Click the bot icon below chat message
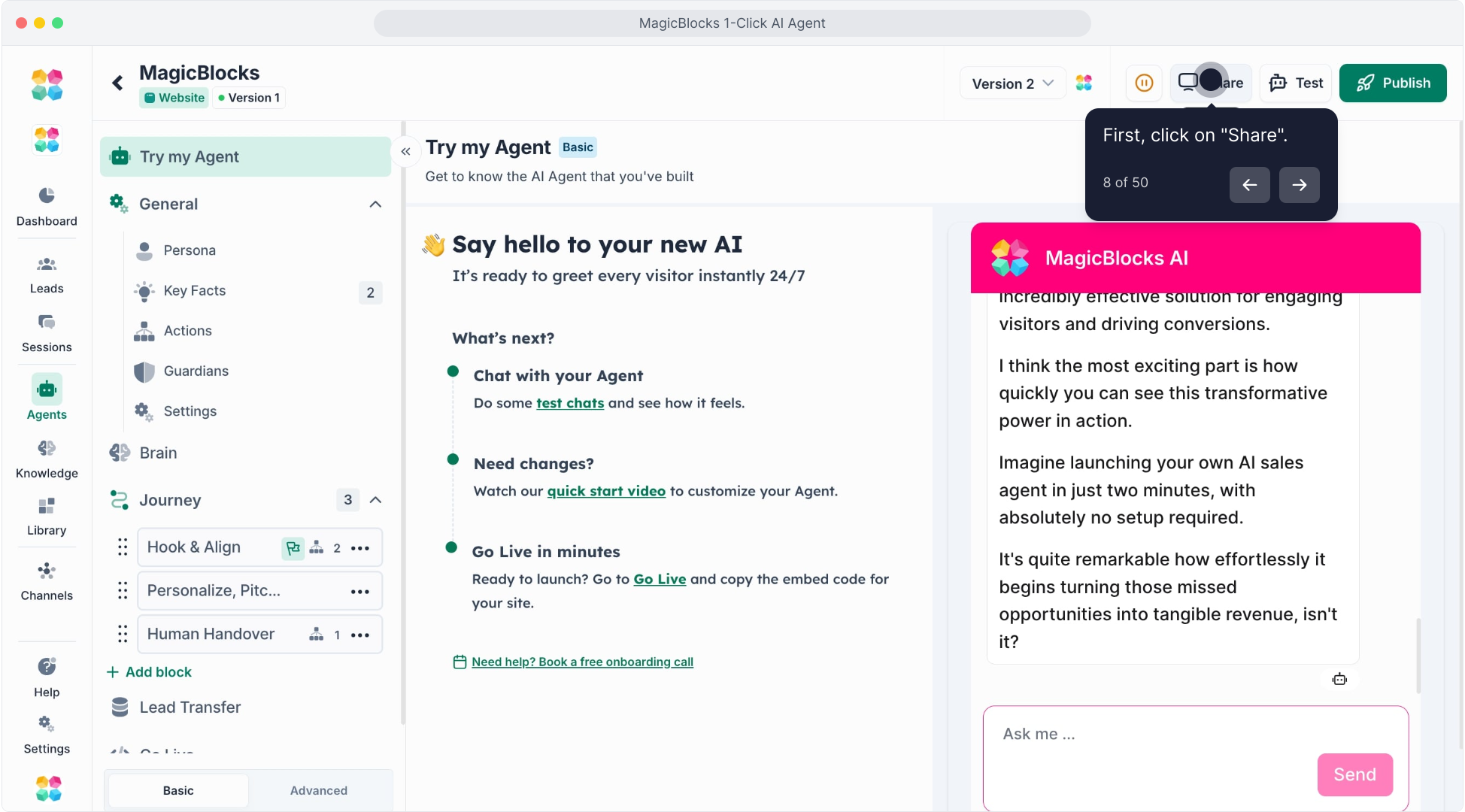Screen dimensions: 1465x812 (1339, 680)
